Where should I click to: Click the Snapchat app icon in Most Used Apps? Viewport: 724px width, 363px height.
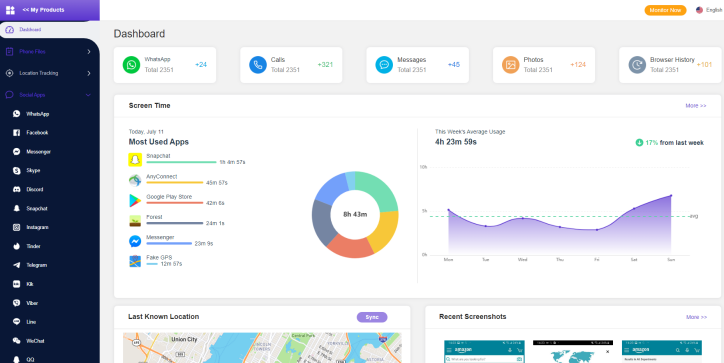pos(135,159)
